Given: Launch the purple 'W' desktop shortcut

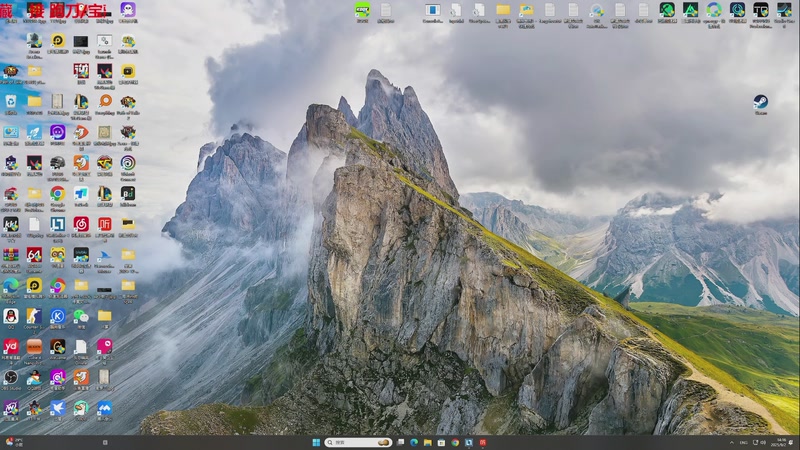Looking at the screenshot, I should pyautogui.click(x=11, y=409).
